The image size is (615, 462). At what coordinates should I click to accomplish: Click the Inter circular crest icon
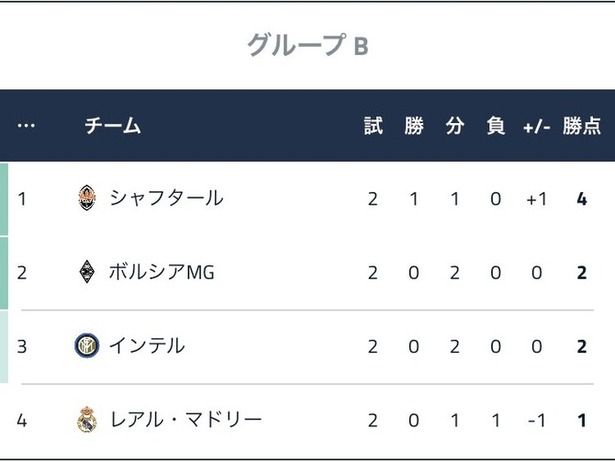click(x=87, y=346)
